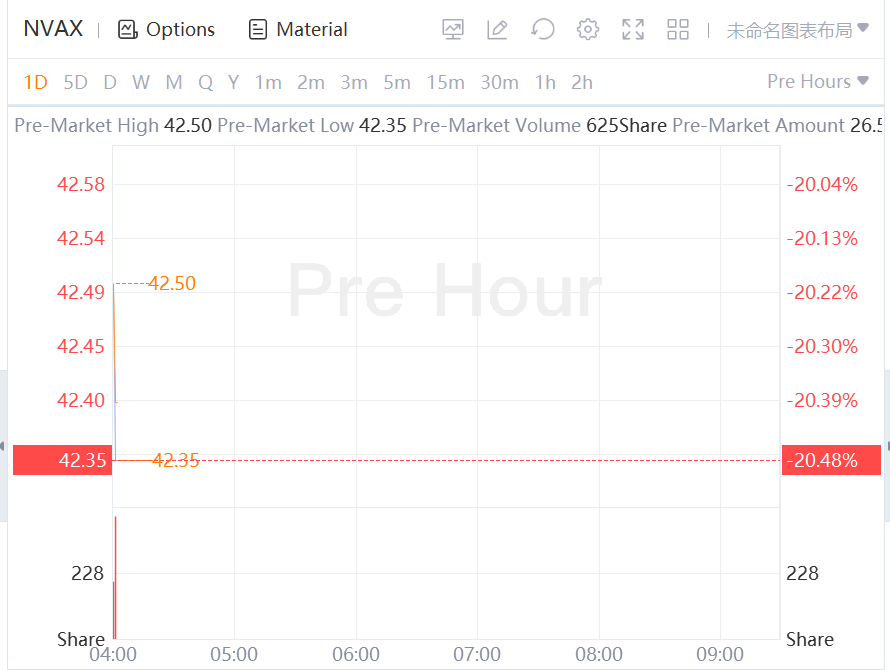Viewport: 890px width, 670px height.
Task: Click the Options chart icon
Action: pyautogui.click(x=127, y=30)
